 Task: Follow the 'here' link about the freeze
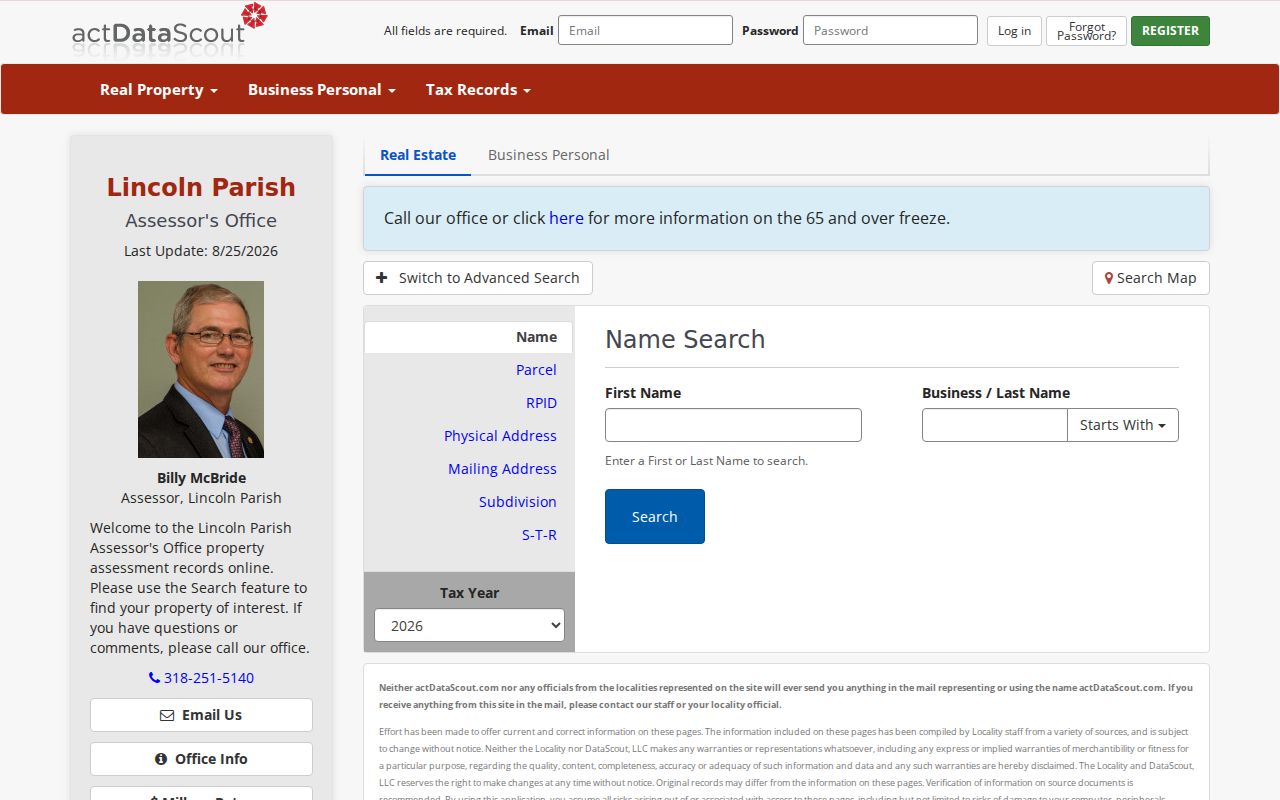566,218
